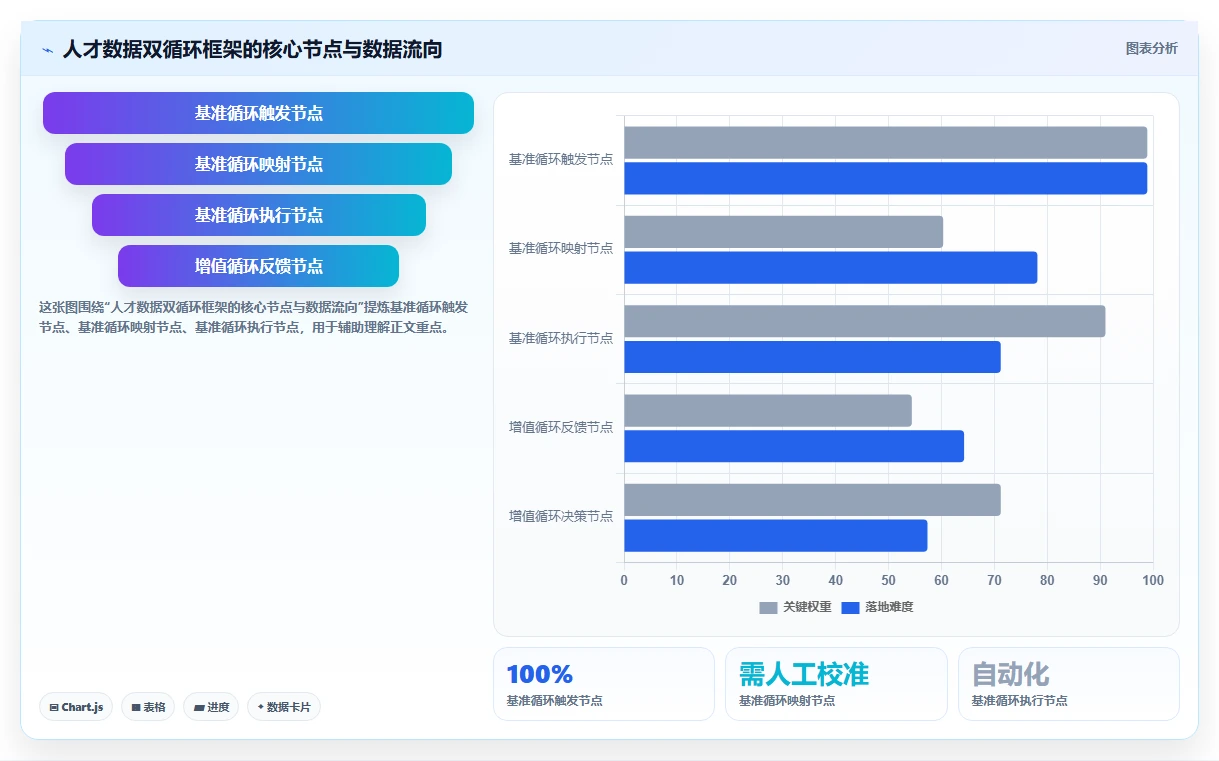Click the blue bar for 增值循环反馈节点

[x=794, y=446]
